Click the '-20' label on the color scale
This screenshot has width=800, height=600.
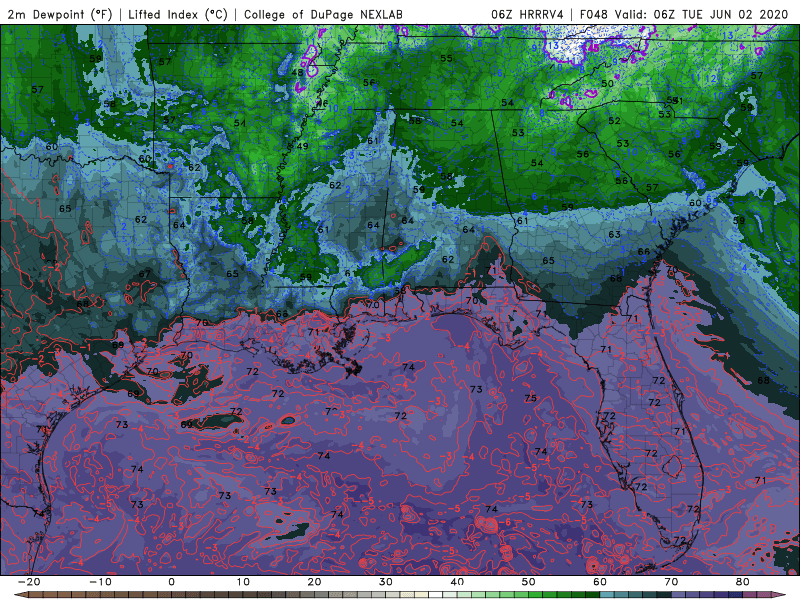tap(29, 582)
